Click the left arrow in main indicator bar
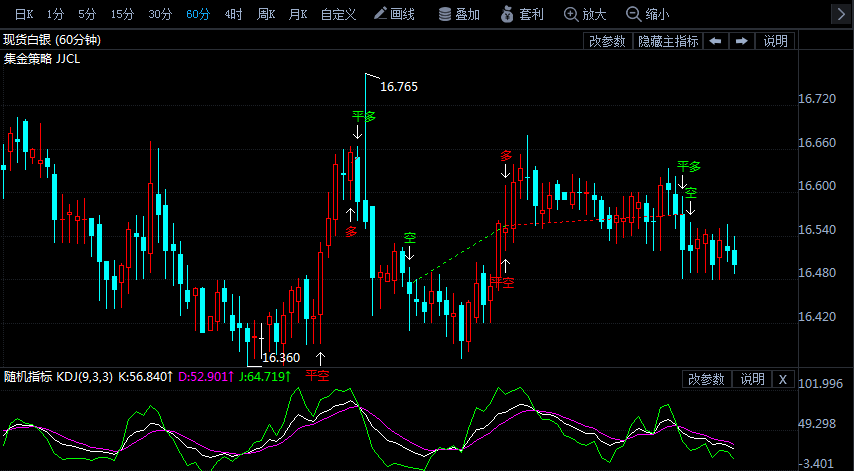The width and height of the screenshot is (854, 471). 716,41
